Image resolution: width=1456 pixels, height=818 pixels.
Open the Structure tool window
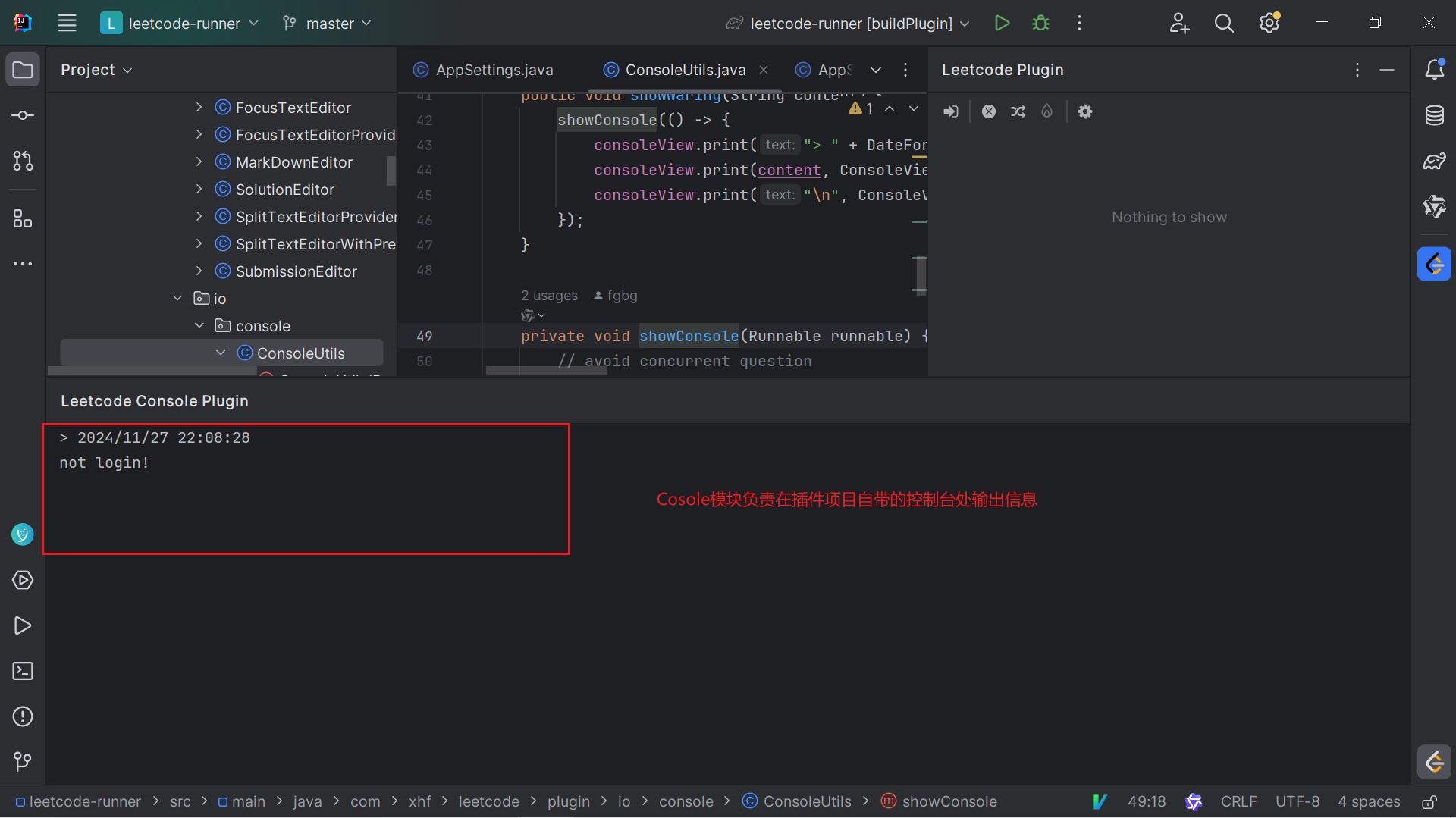click(x=23, y=219)
